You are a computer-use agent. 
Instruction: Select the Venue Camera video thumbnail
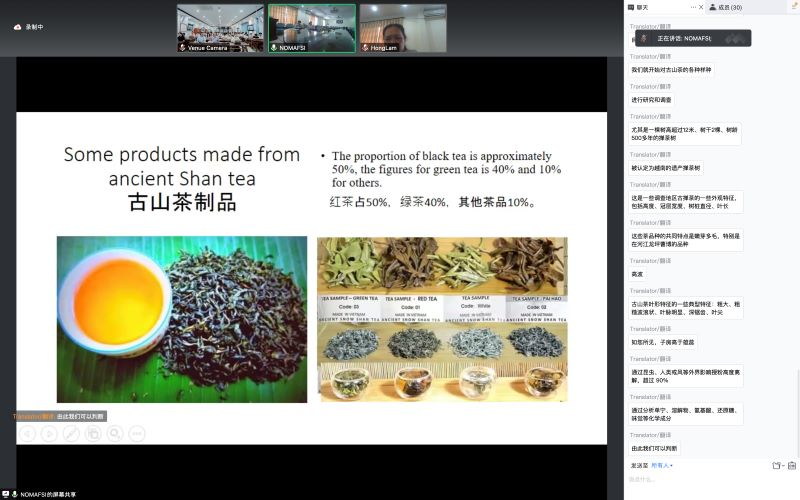[x=220, y=28]
